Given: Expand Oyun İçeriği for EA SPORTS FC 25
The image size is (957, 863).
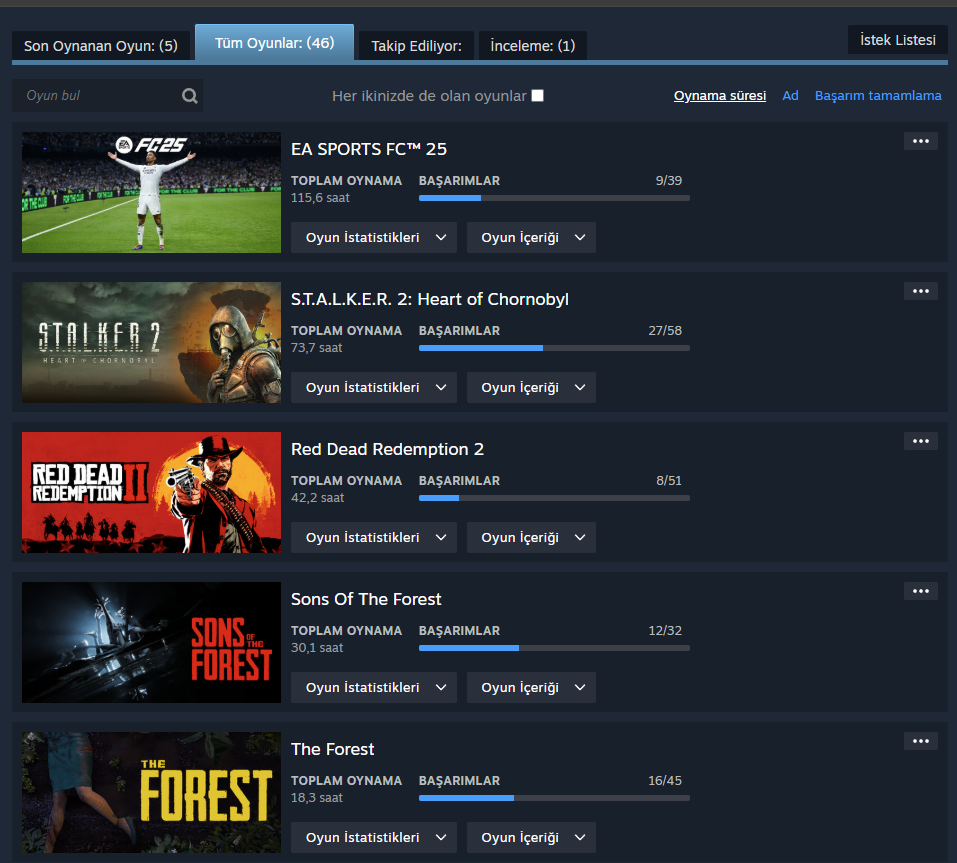Looking at the screenshot, I should [531, 237].
